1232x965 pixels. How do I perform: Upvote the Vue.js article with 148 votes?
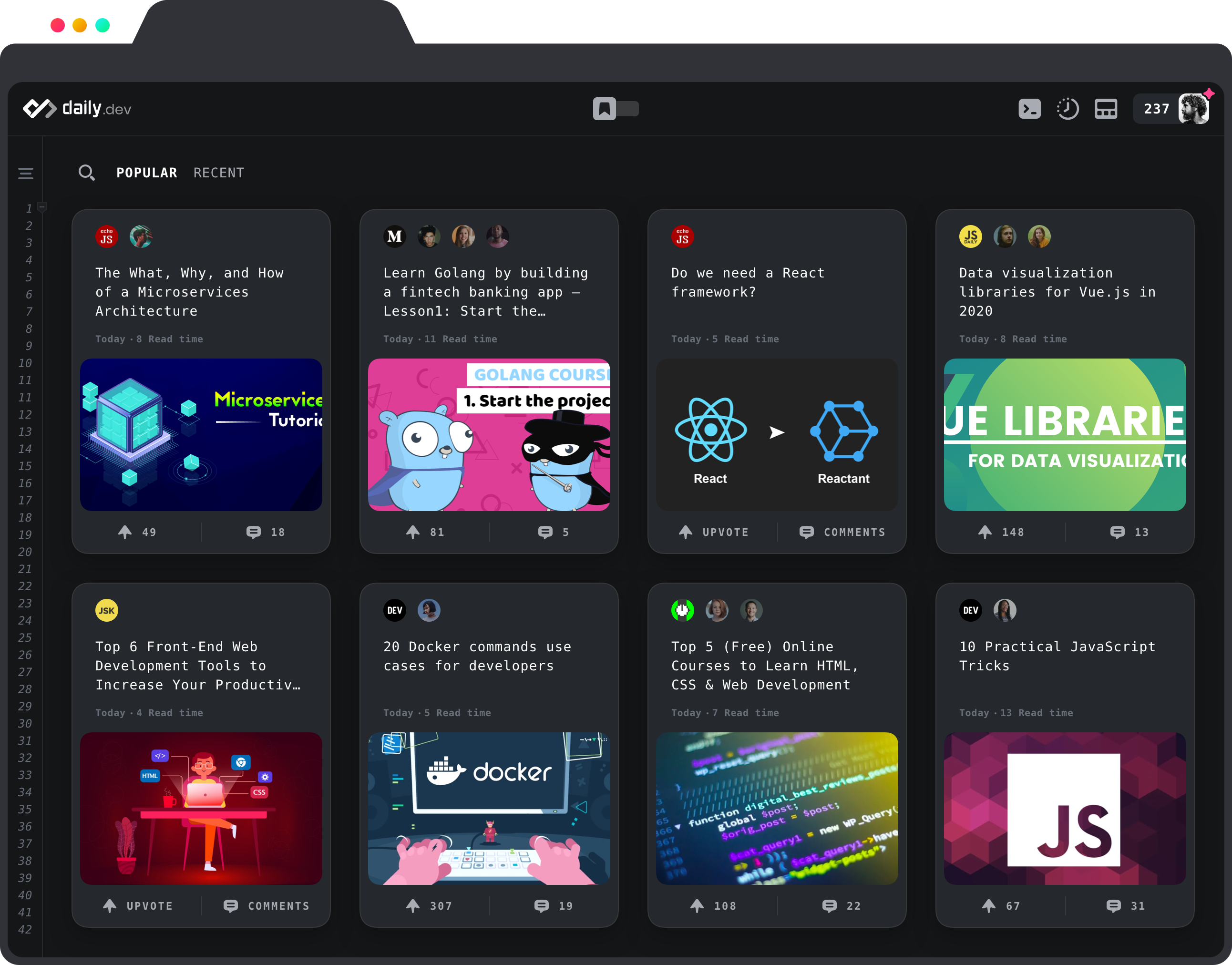click(x=1001, y=532)
